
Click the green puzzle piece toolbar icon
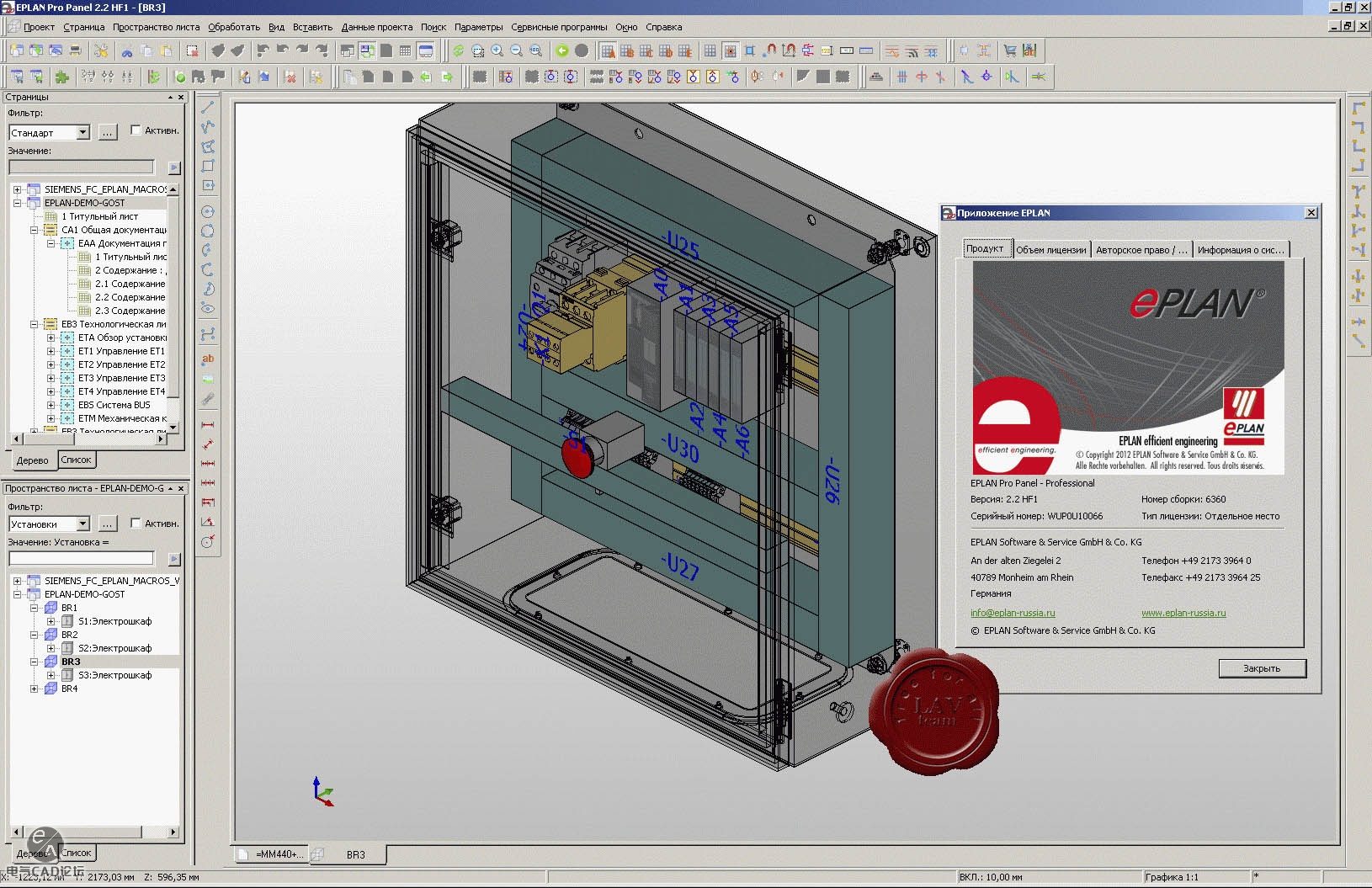tap(61, 77)
